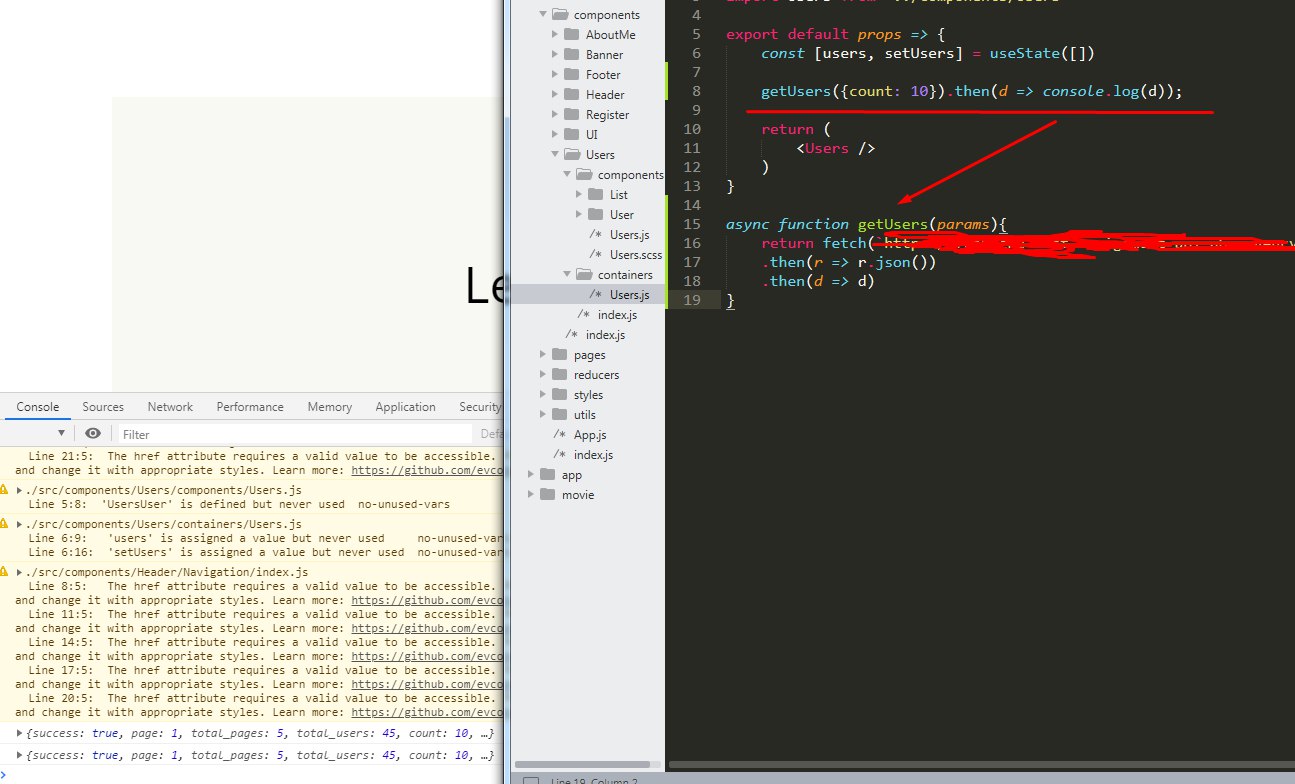The width and height of the screenshot is (1295, 784).
Task: Open github link after the Line 20:5 warning
Action: [x=426, y=713]
